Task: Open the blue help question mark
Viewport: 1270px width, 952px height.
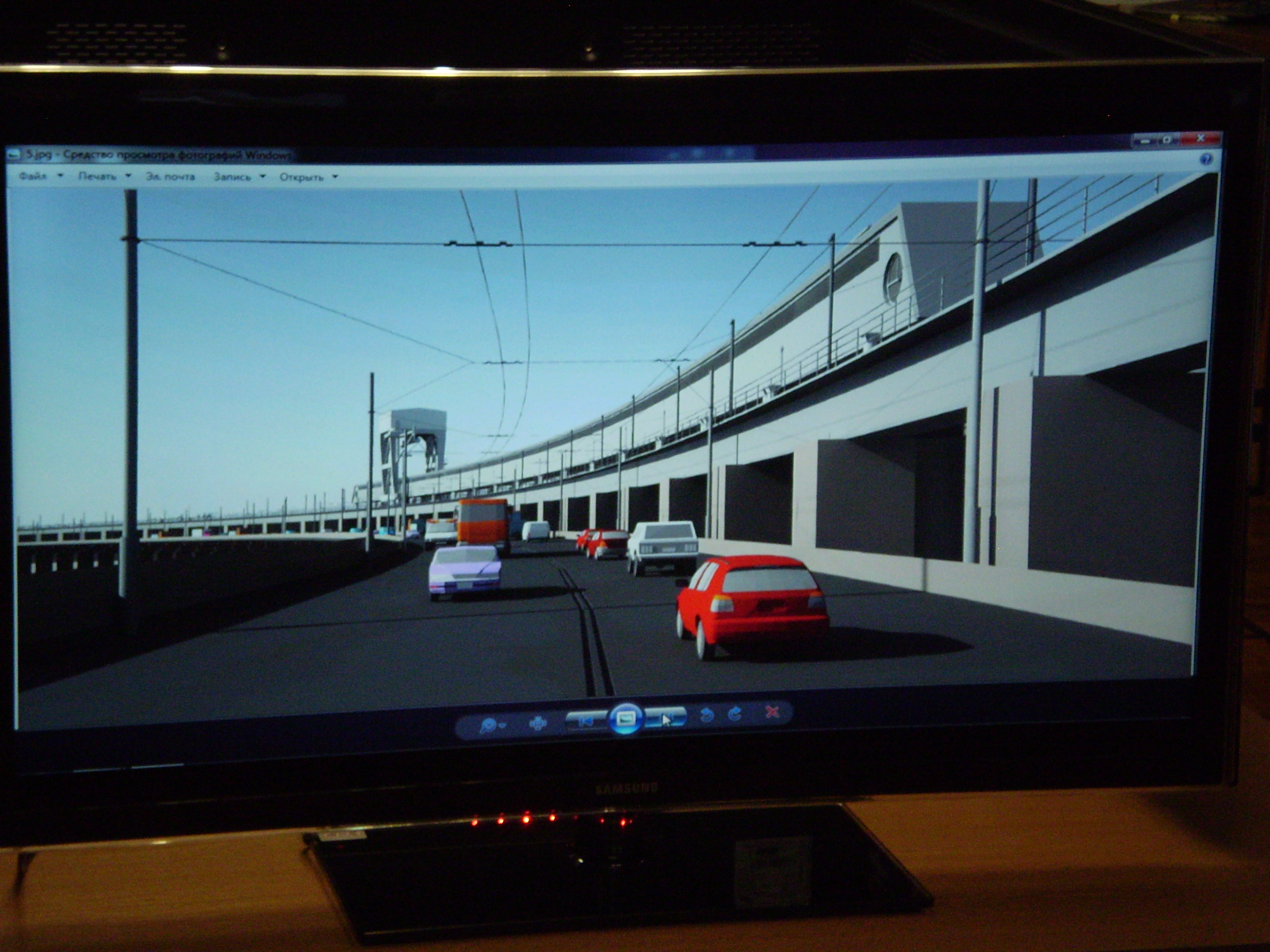Action: 1206,159
